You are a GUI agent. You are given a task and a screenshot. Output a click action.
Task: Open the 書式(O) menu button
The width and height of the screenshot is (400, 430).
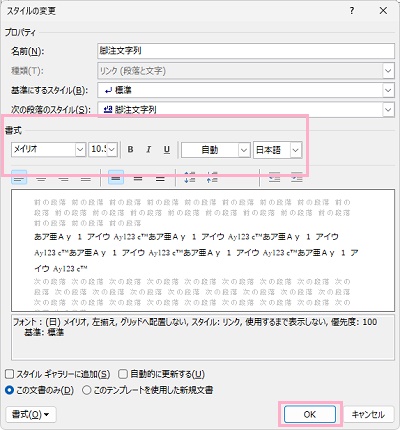(31, 415)
